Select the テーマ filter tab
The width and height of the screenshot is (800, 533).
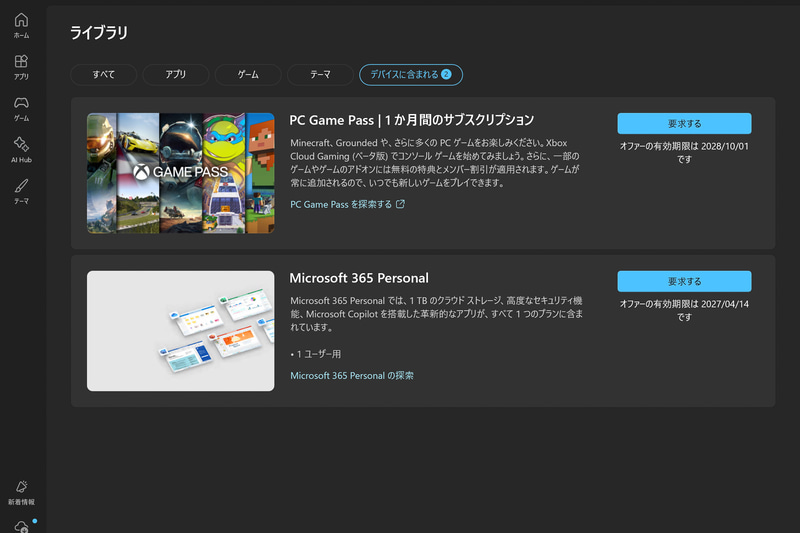coord(320,74)
